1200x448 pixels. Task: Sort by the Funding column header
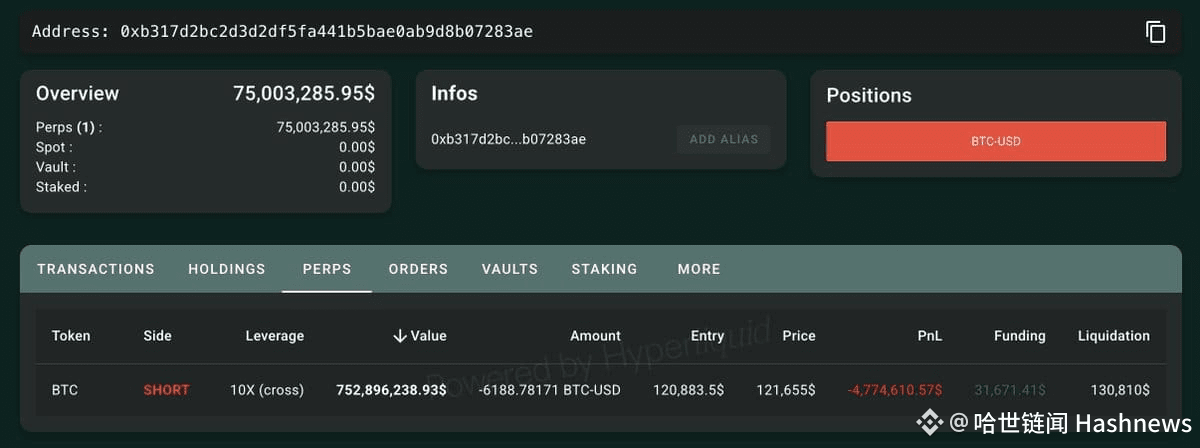click(1019, 336)
